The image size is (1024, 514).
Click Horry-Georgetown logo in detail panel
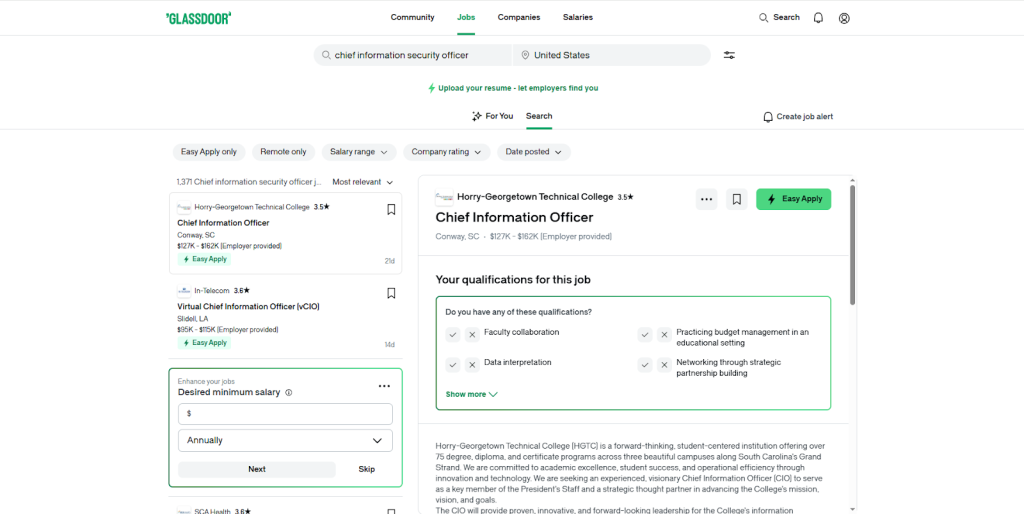coord(444,197)
